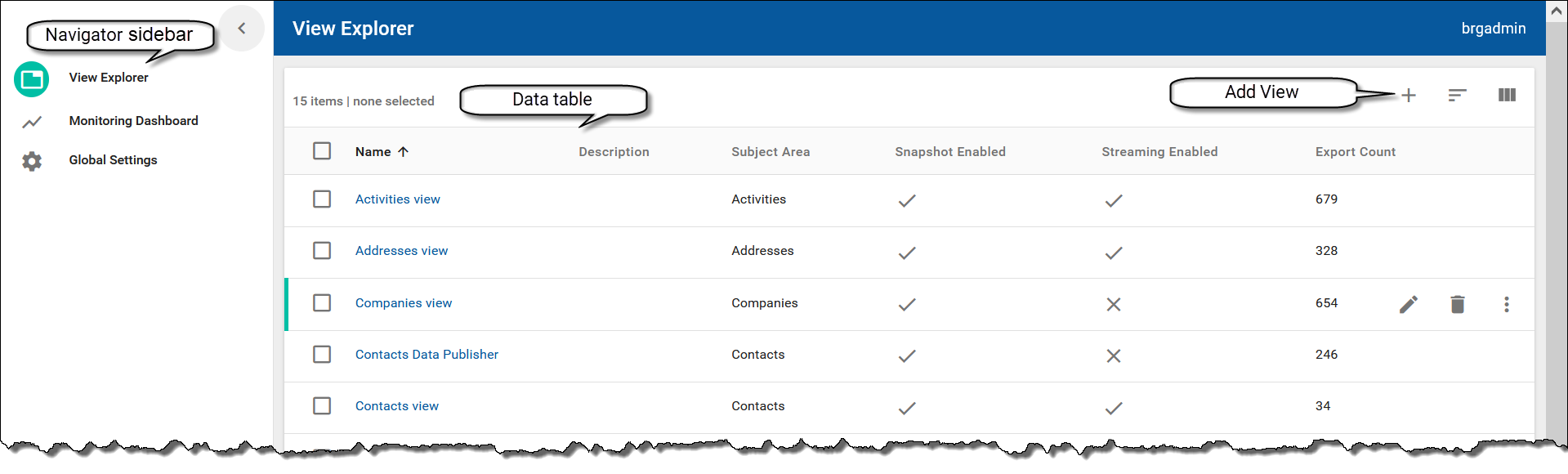This screenshot has width=1568, height=474.
Task: Go to Monitoring Dashboard in sidebar
Action: click(133, 121)
